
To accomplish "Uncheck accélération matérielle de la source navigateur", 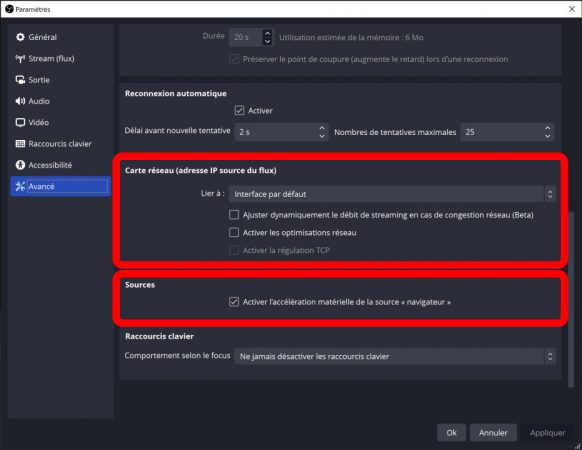I will point(234,302).
